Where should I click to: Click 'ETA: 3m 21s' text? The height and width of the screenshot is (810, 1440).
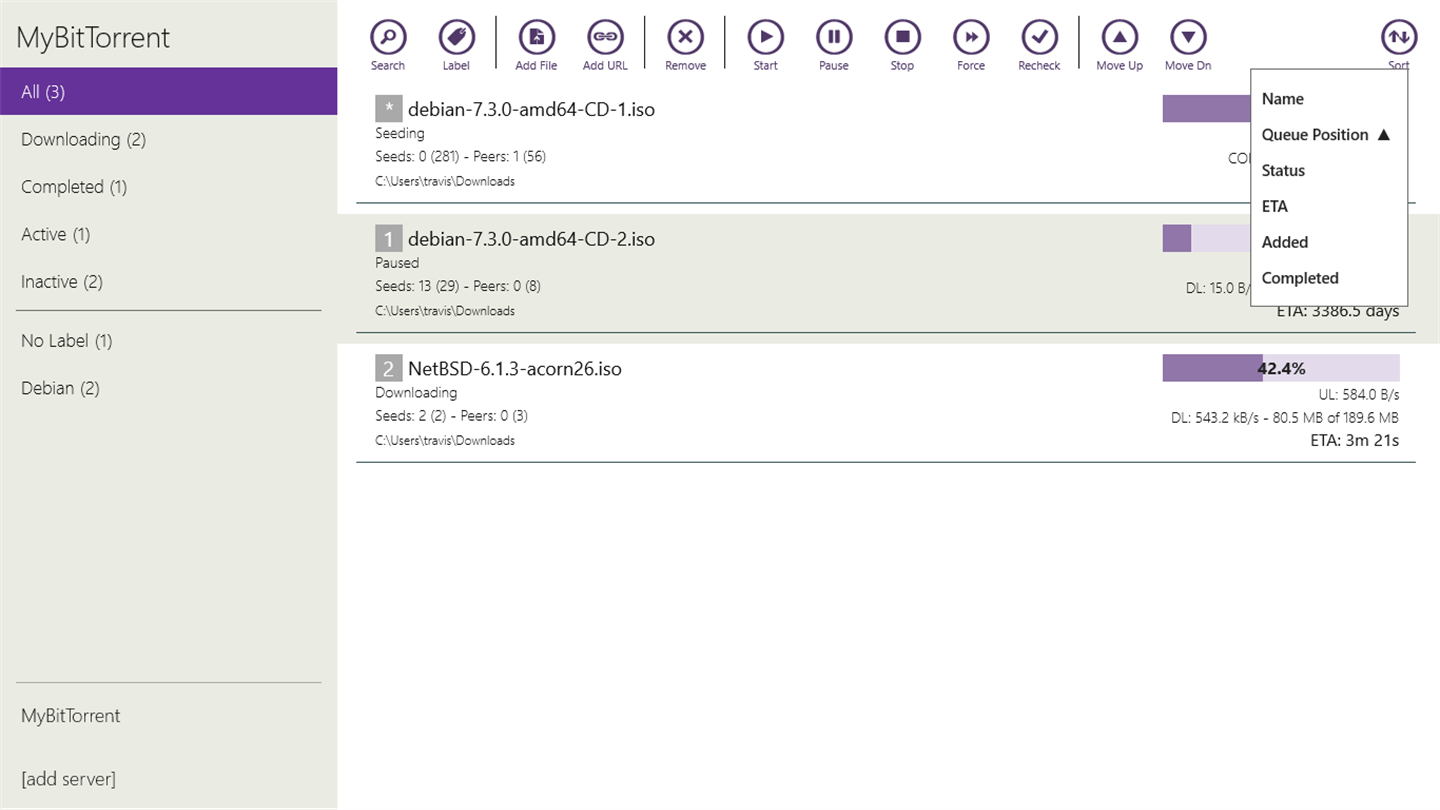(1355, 440)
